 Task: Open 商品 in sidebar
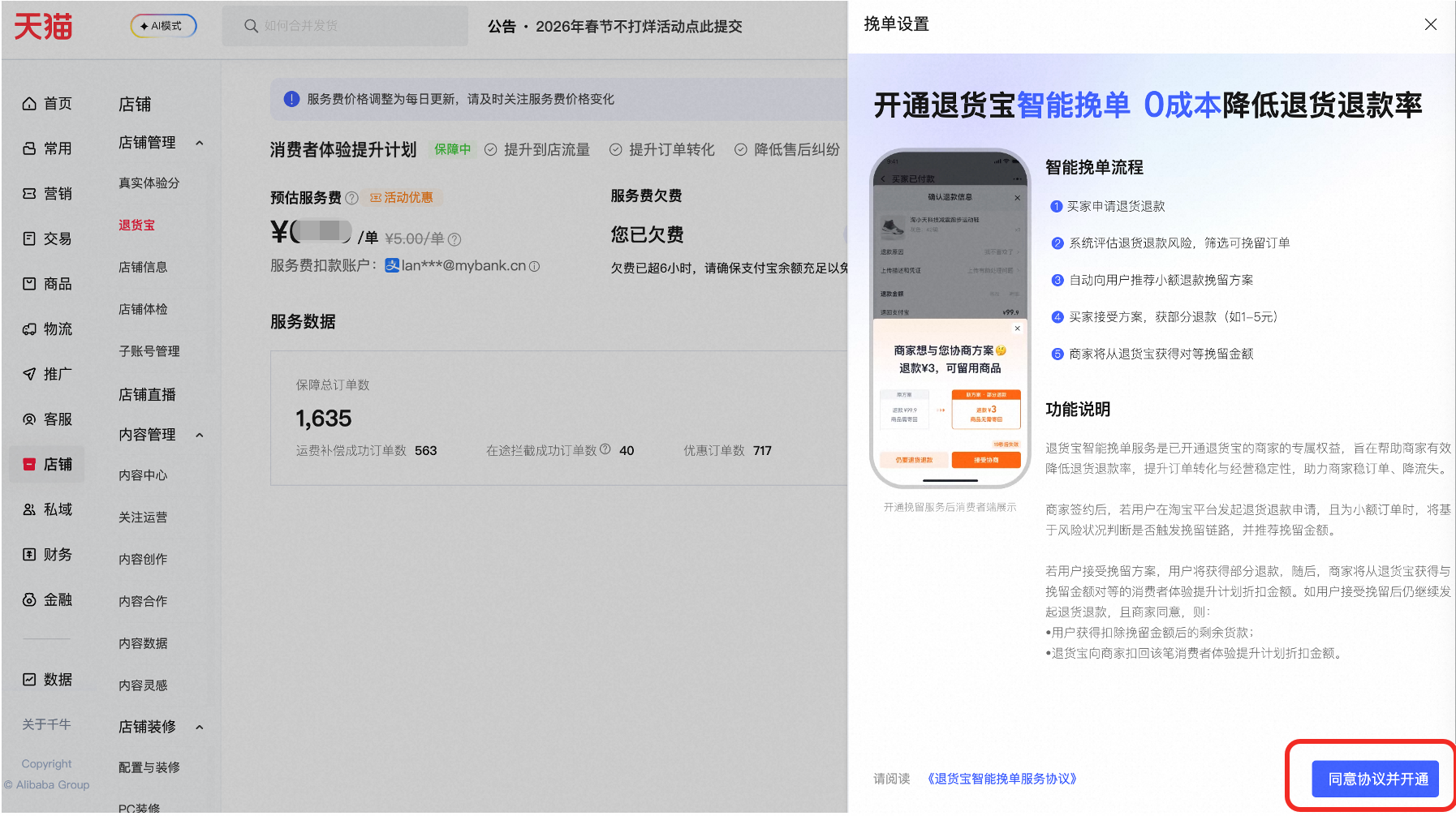pos(47,284)
